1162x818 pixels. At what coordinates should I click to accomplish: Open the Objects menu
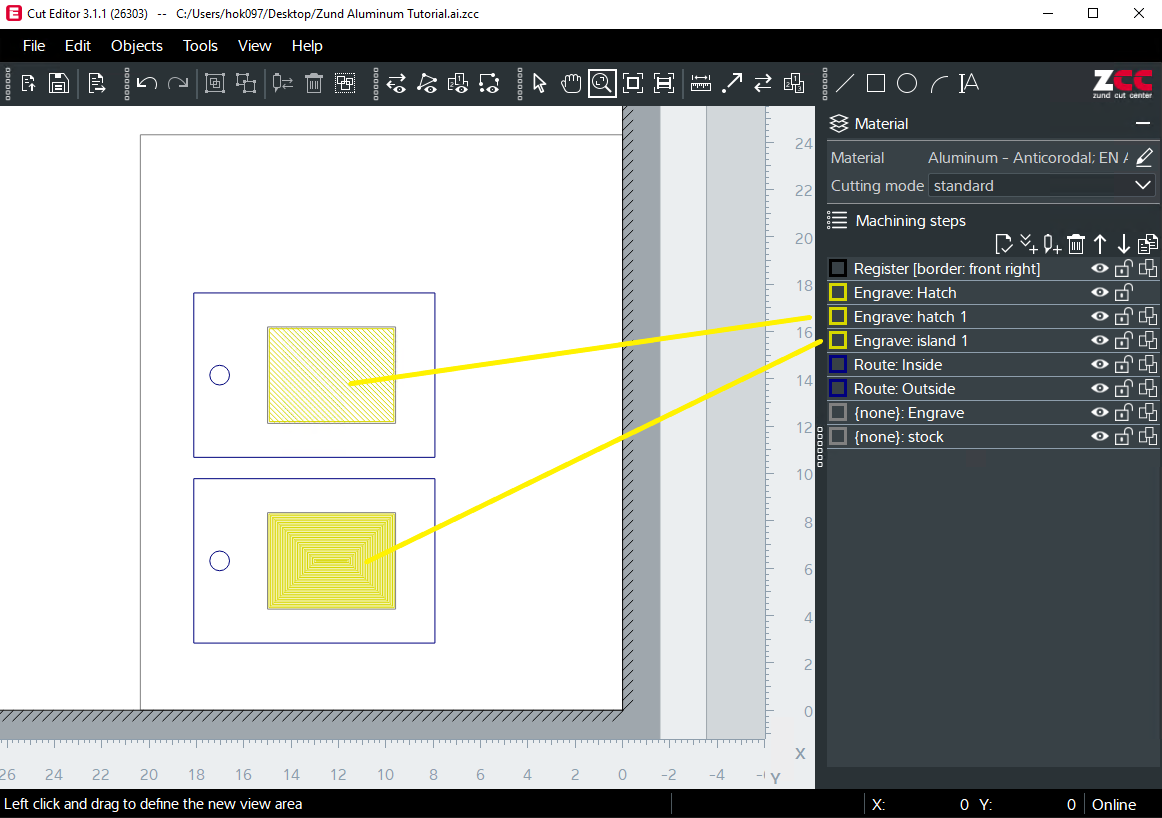[136, 46]
